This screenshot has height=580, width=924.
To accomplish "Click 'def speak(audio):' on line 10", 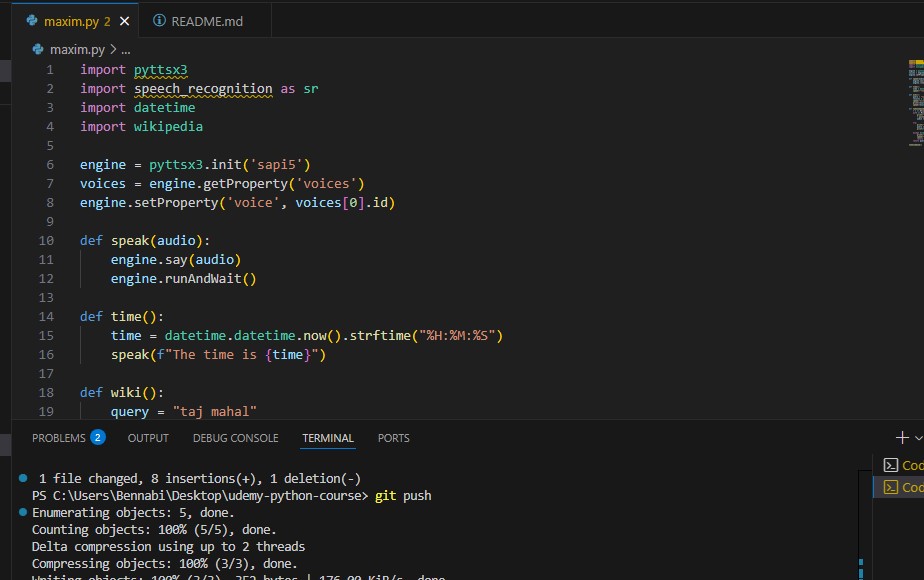I will point(145,240).
